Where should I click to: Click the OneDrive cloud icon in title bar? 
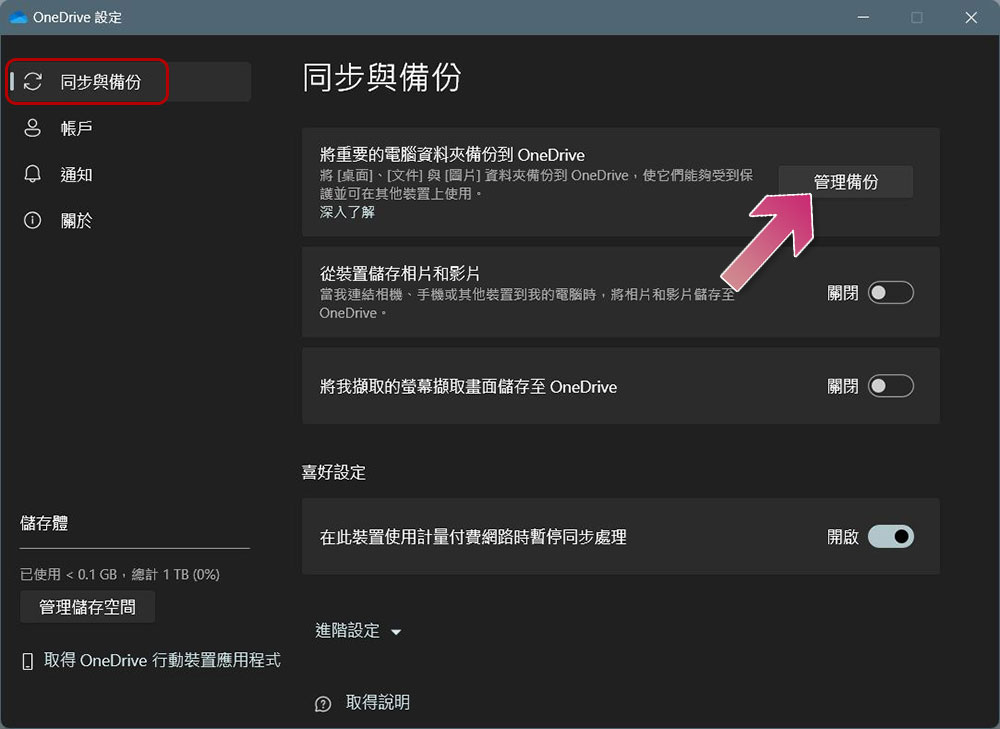coord(18,17)
